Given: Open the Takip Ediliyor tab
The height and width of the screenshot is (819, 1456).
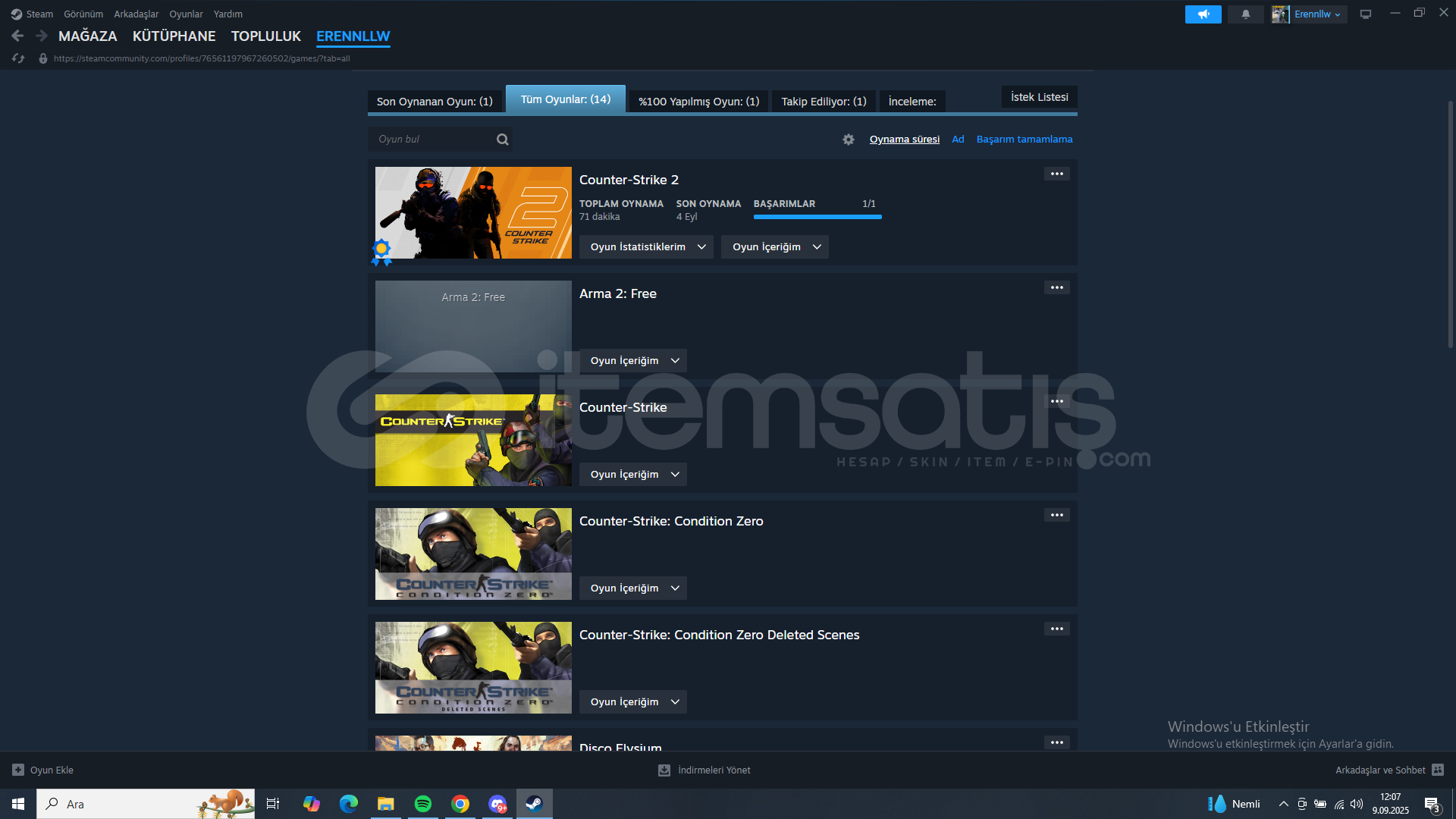Looking at the screenshot, I should coord(824,102).
